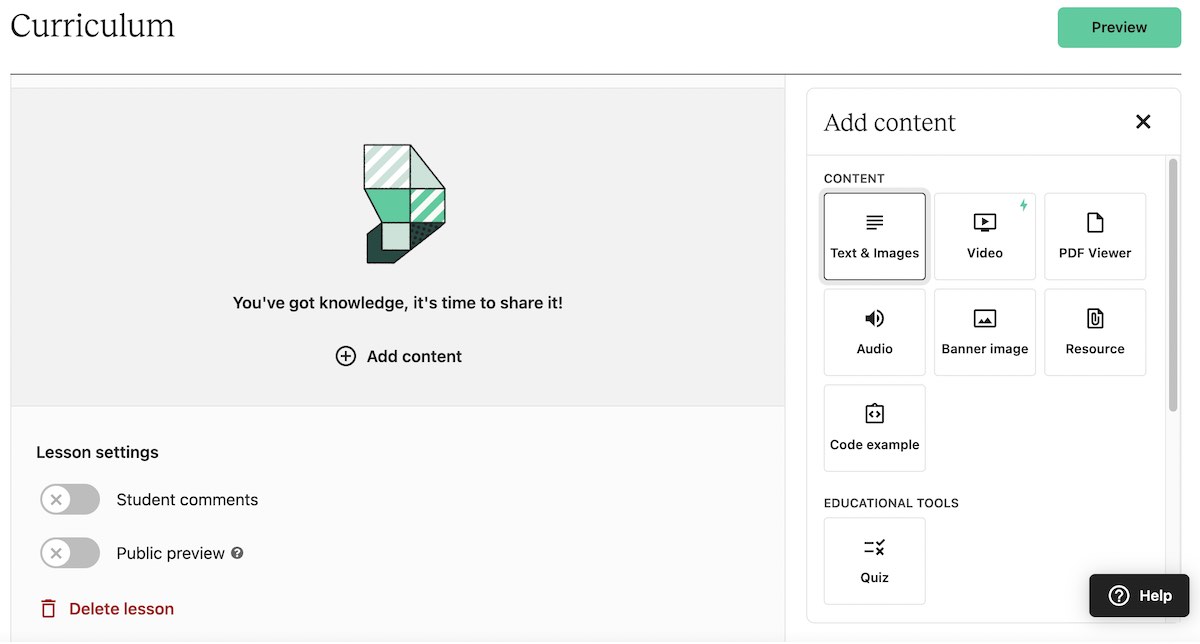
Task: Close the Add content panel
Action: pos(1143,121)
